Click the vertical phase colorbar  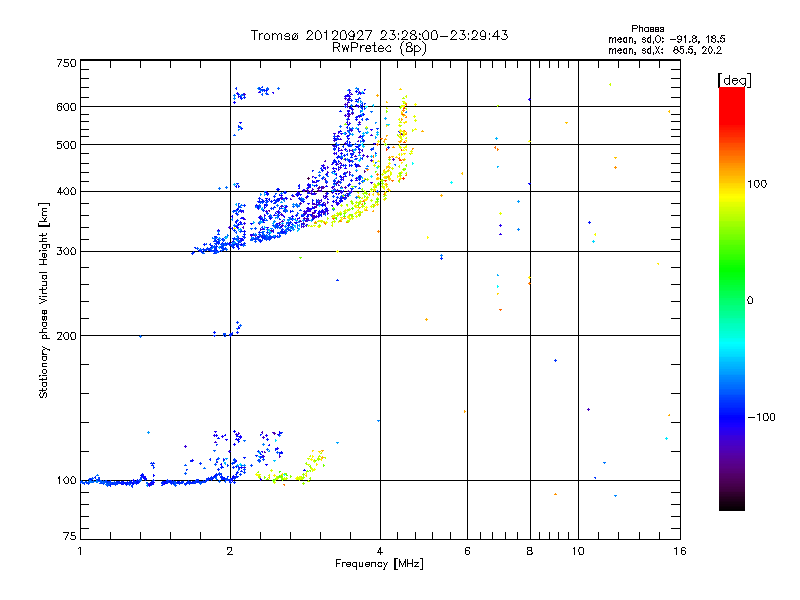[732, 298]
